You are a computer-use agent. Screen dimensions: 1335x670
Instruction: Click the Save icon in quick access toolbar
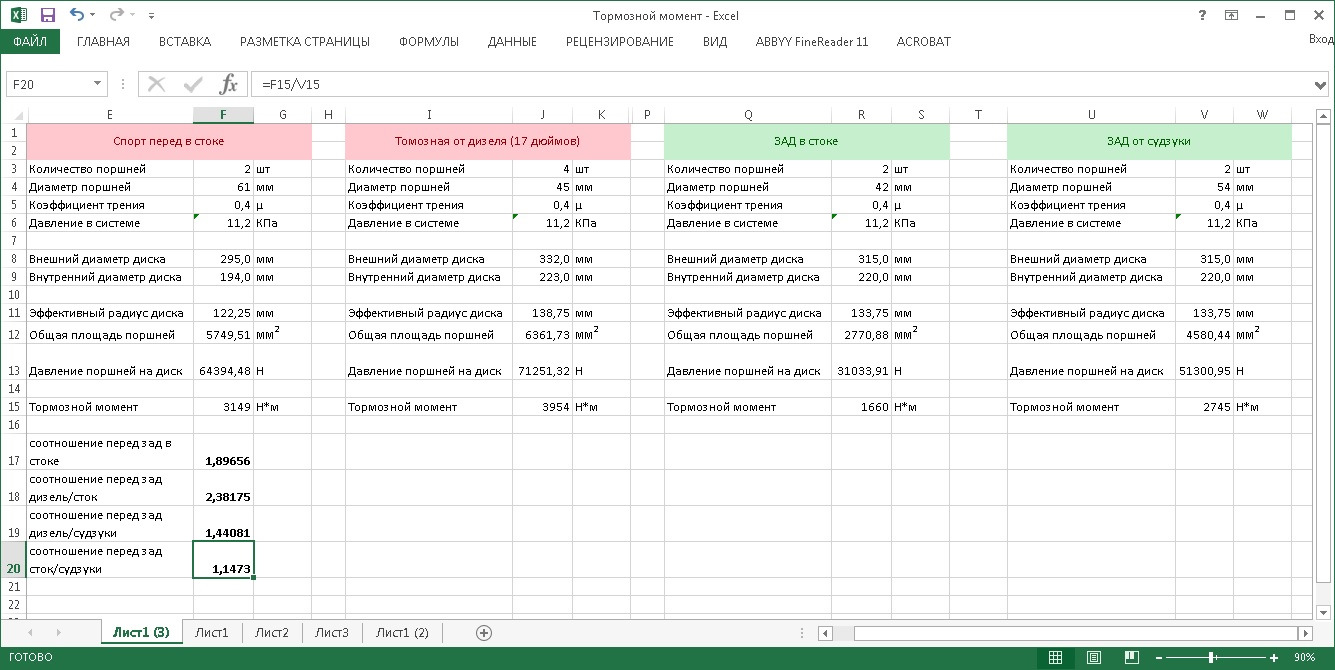point(47,15)
